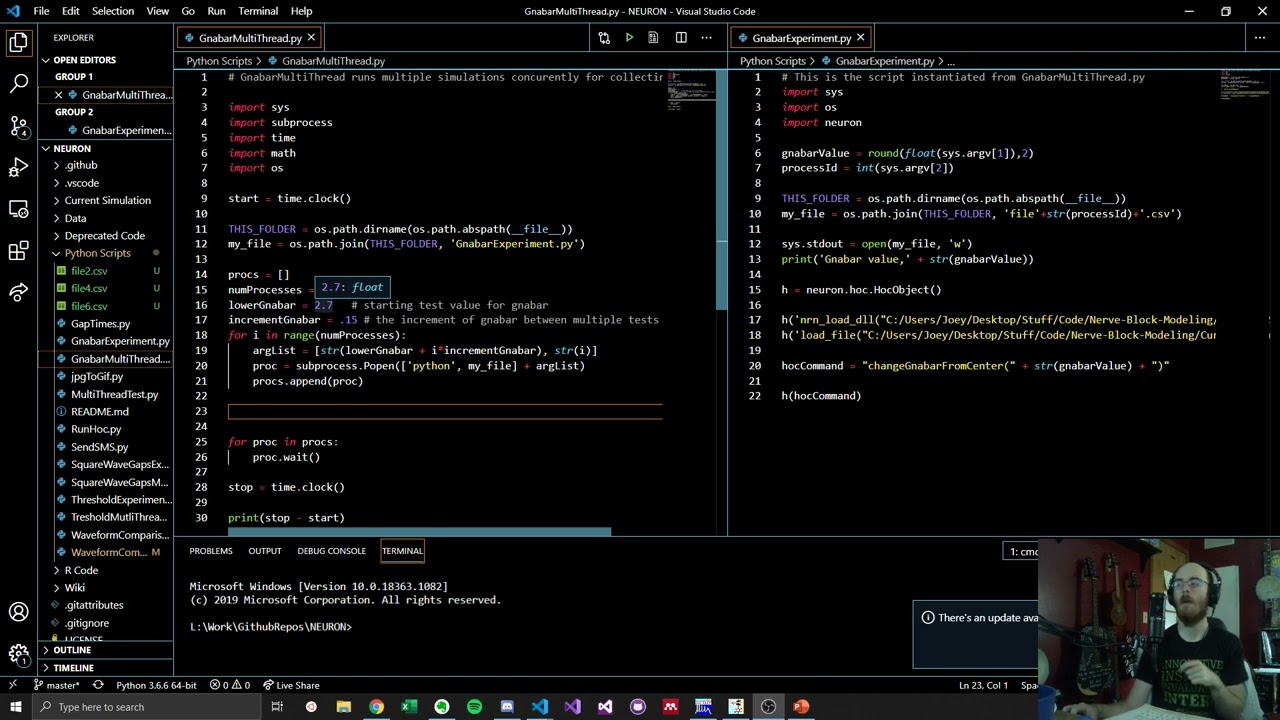Start Live Share from status bar
The height and width of the screenshot is (720, 1280).
click(291, 685)
